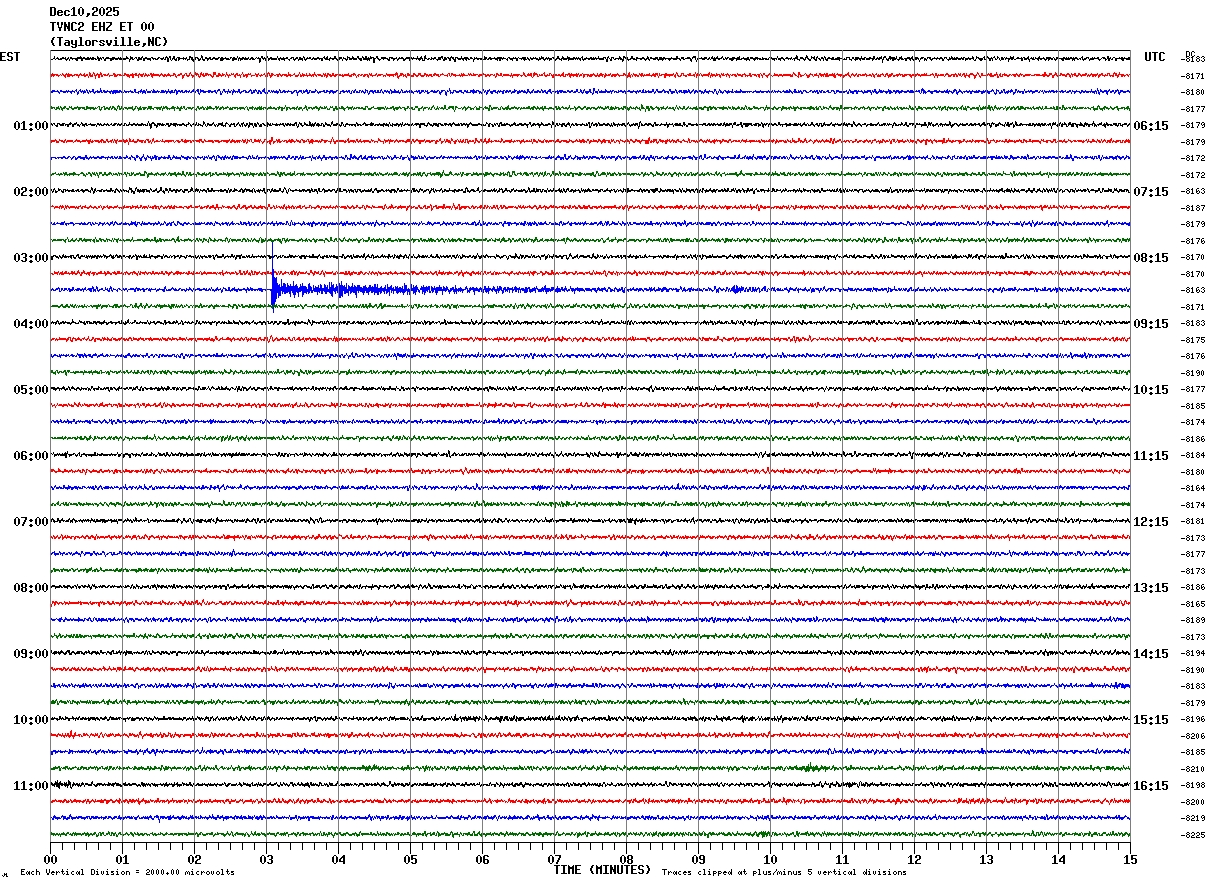Click the vertical division microvolts scale note

pyautogui.click(x=127, y=872)
